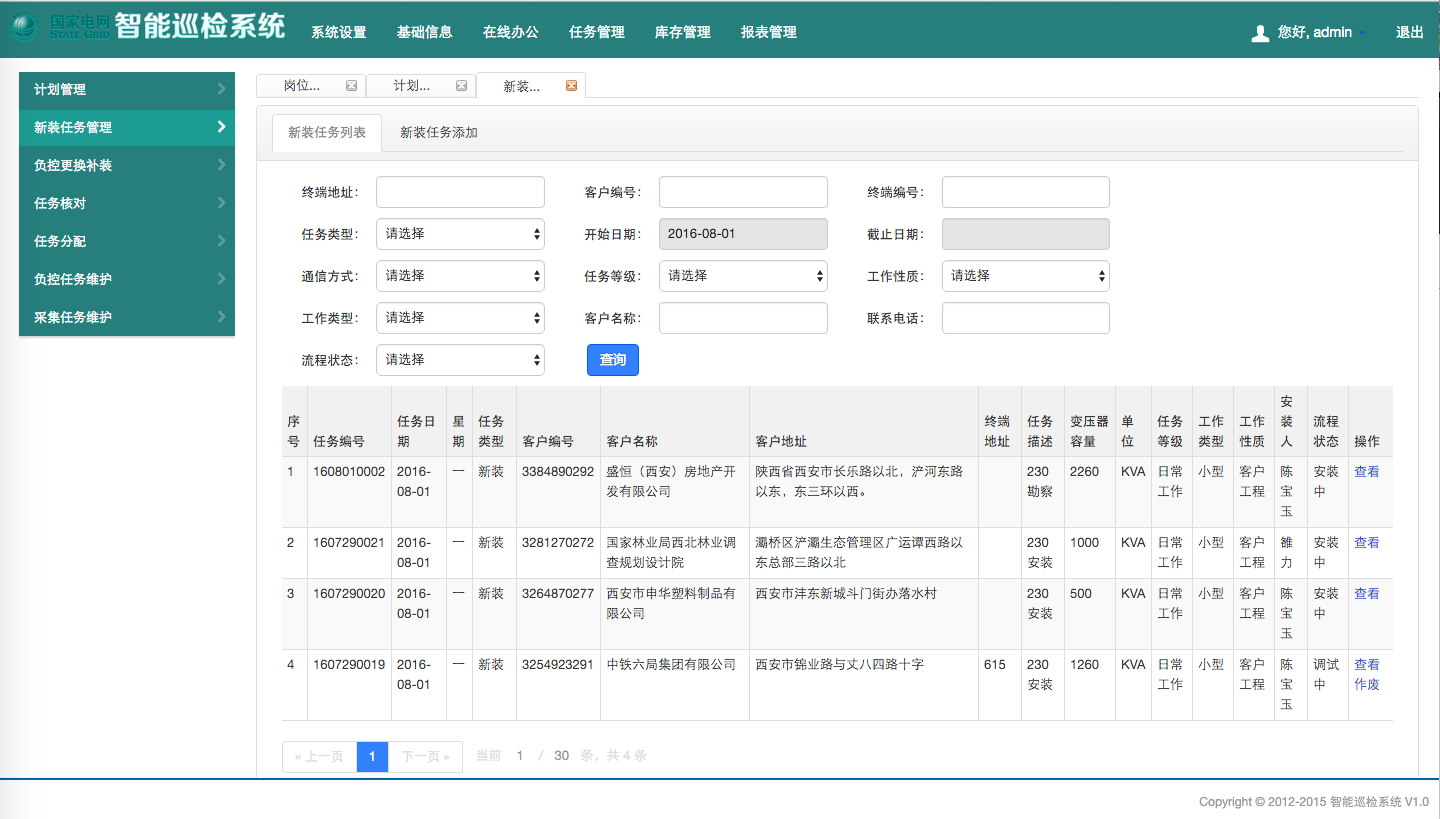Click the admin user avatar icon
The width and height of the screenshot is (1440, 819).
[1260, 33]
